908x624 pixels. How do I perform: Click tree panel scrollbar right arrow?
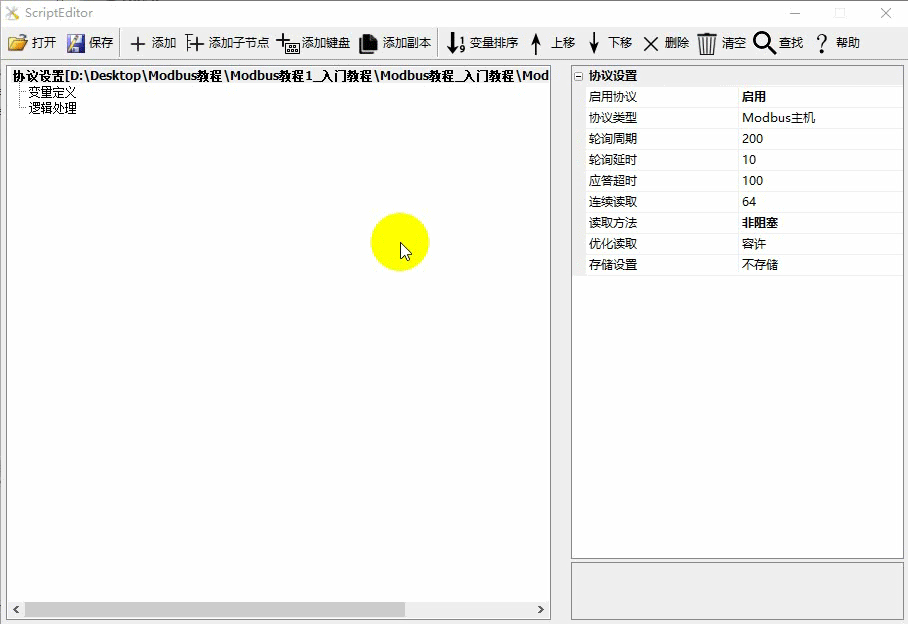[540, 609]
